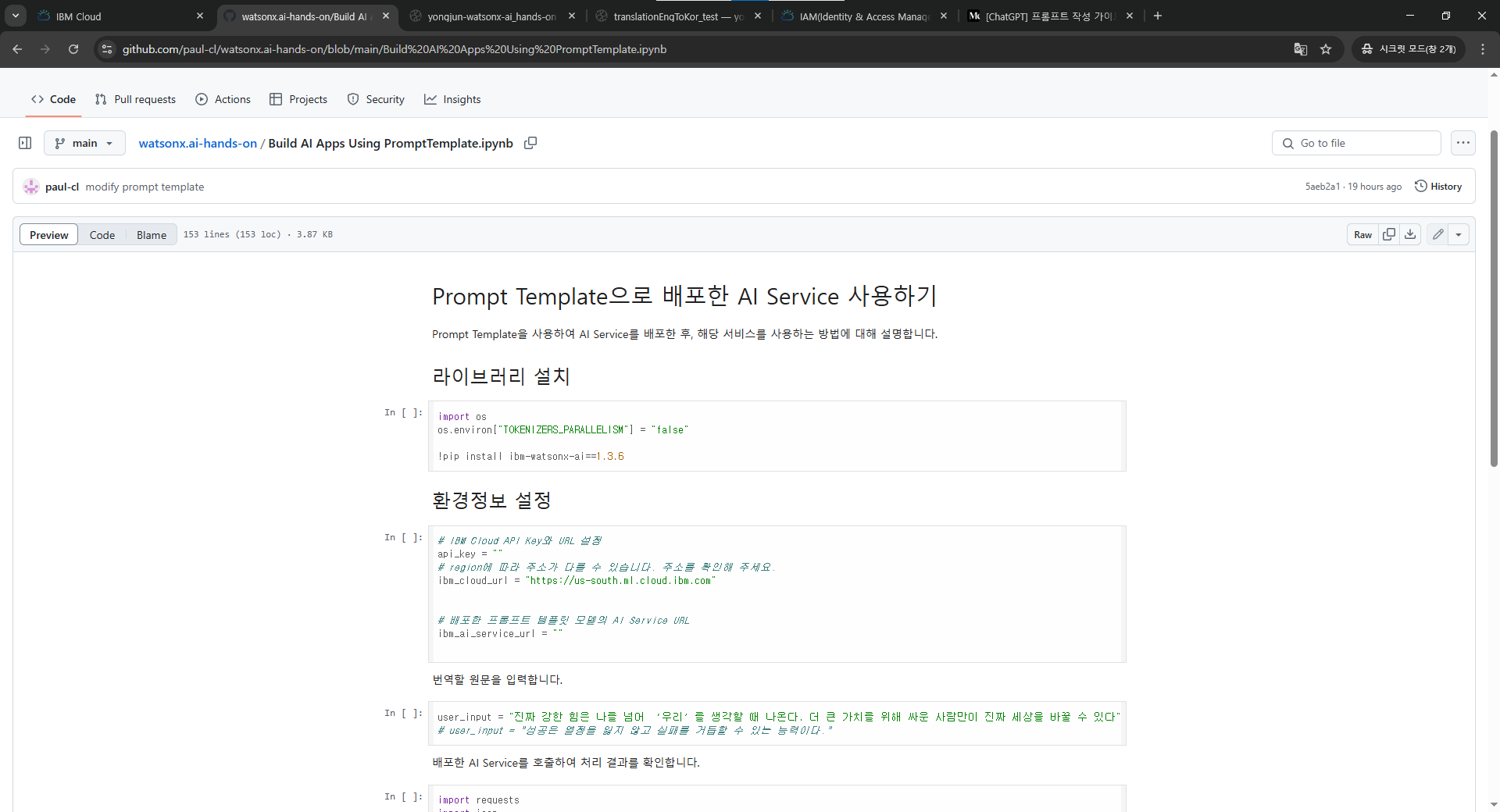Select the Code view

(102, 235)
